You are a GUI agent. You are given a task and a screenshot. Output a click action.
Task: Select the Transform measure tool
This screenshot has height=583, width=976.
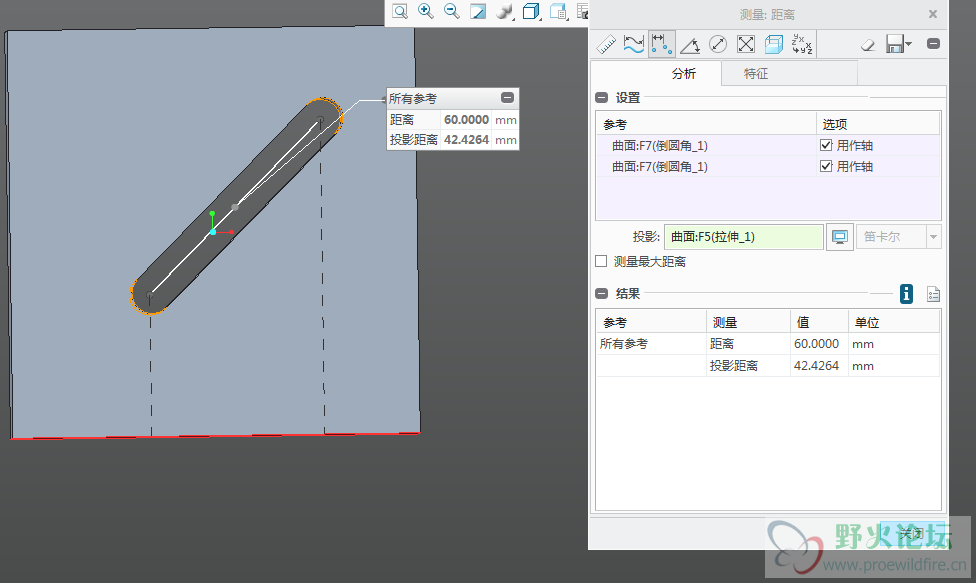802,44
